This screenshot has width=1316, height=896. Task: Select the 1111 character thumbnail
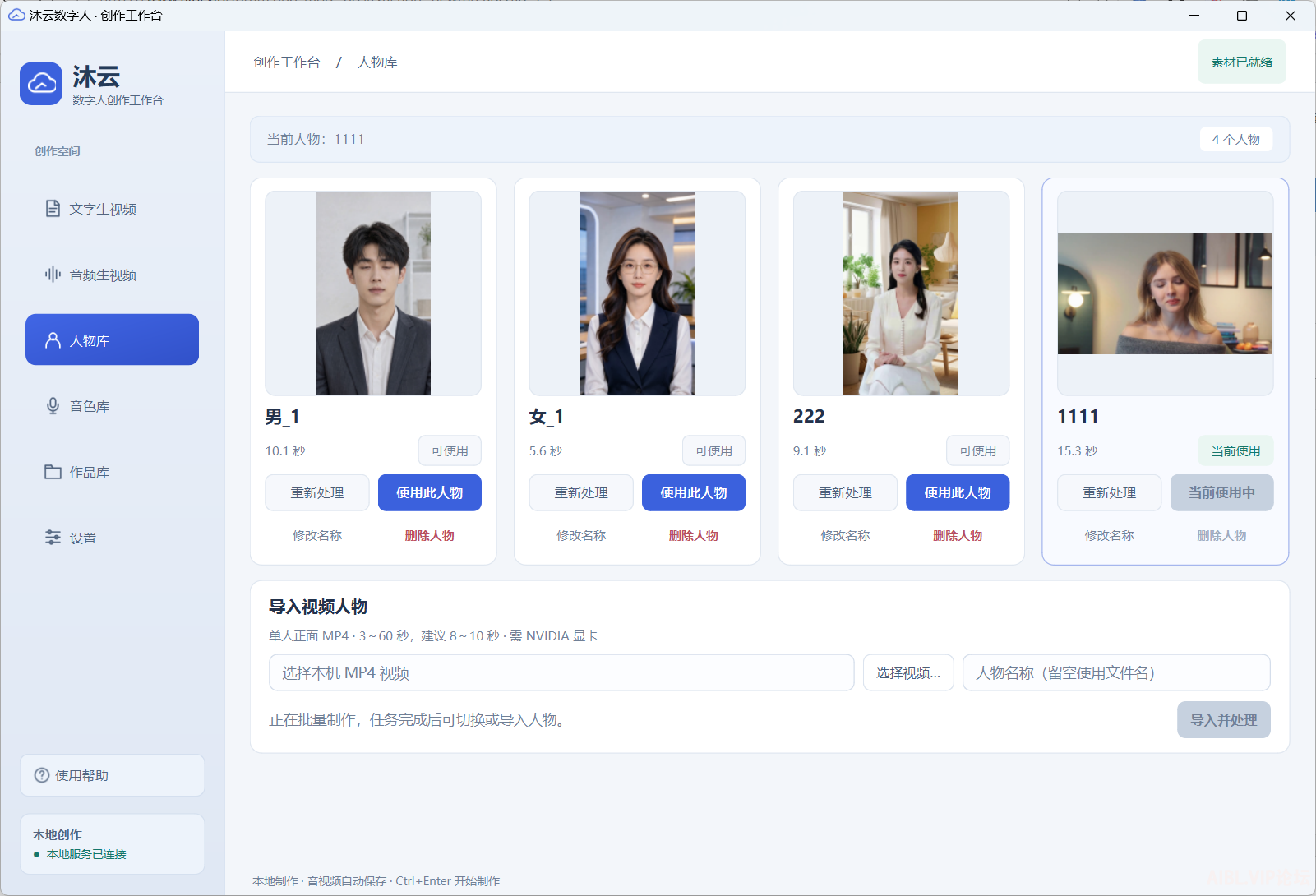click(x=1165, y=293)
